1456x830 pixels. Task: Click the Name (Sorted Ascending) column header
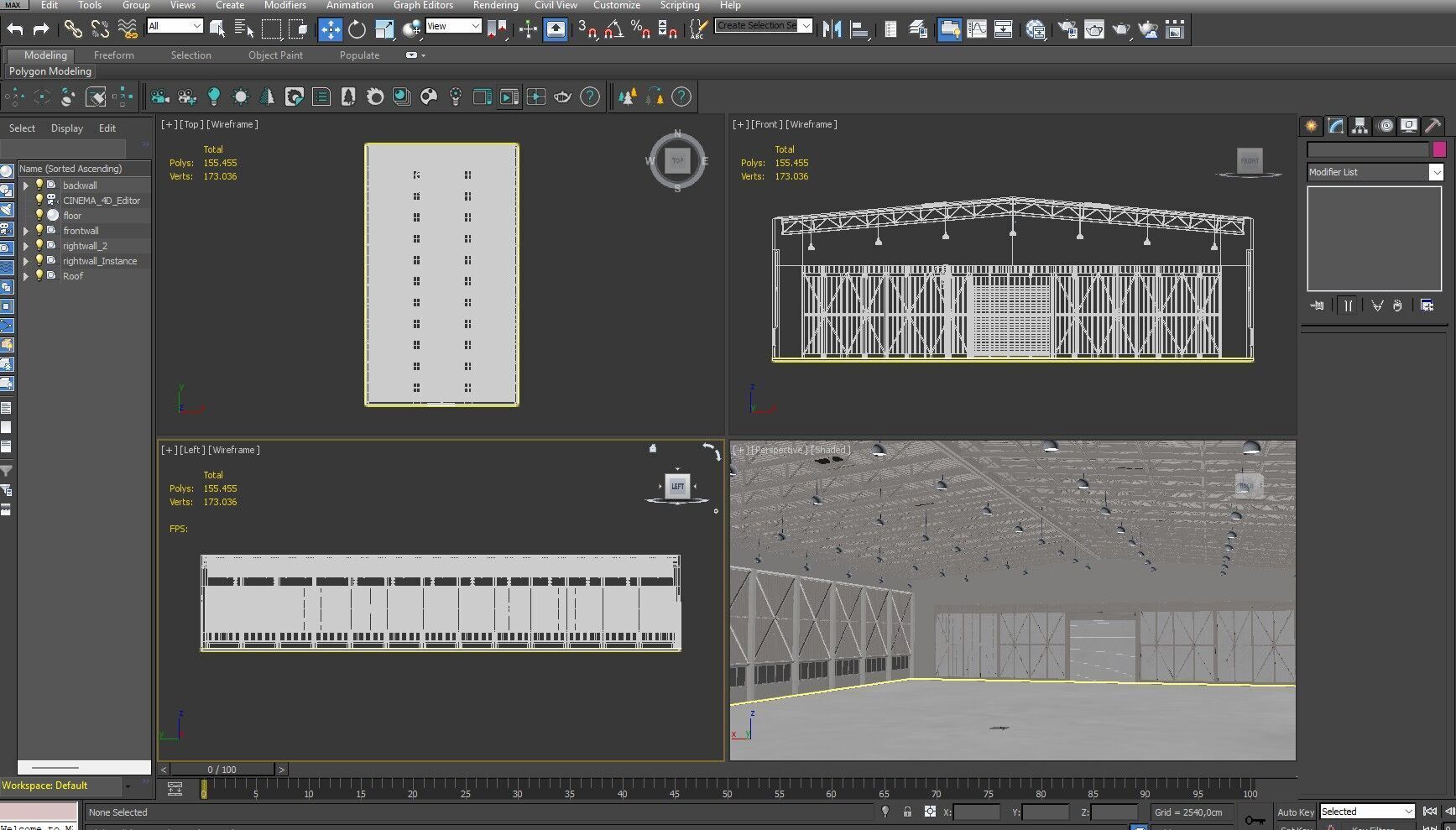(x=84, y=169)
